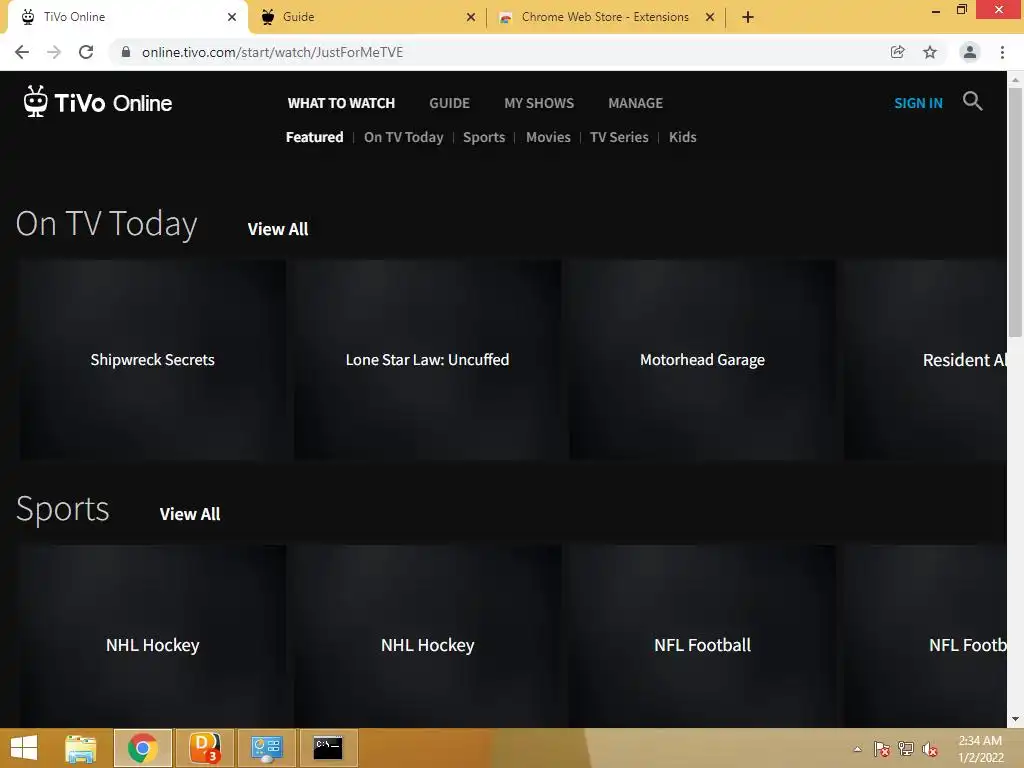Click the Action Center flag icon

coord(882,749)
